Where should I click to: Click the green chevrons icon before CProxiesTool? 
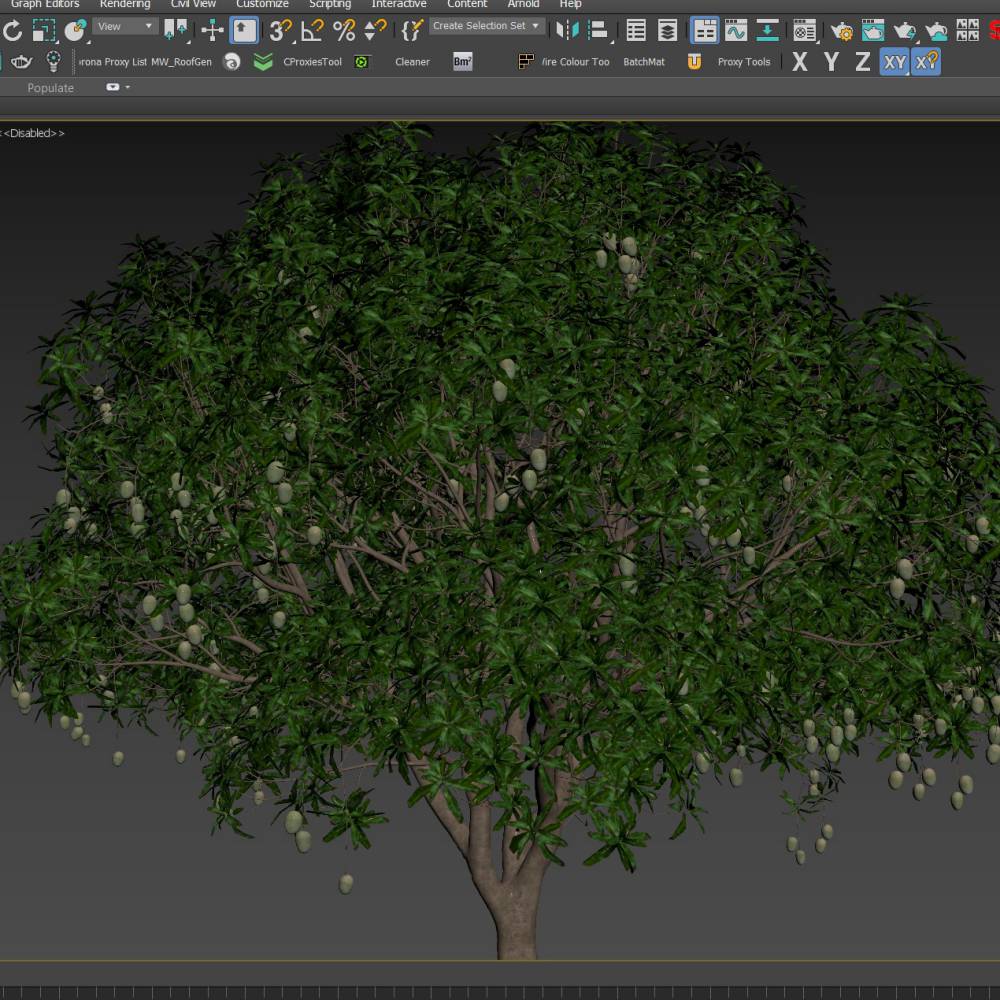(262, 62)
